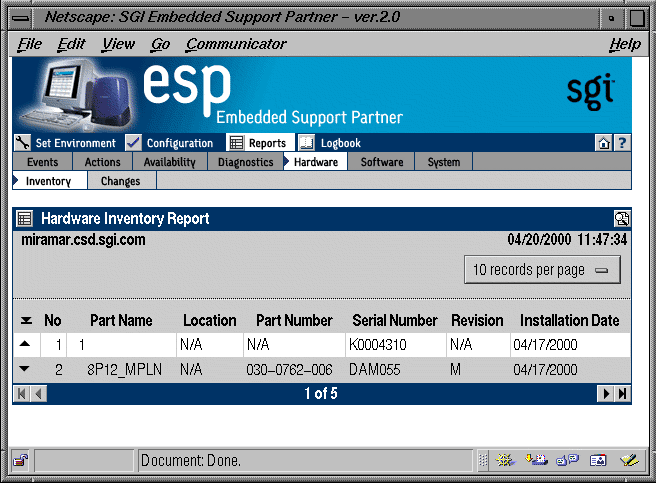
Task: Switch to the Availability tab
Action: (x=170, y=162)
